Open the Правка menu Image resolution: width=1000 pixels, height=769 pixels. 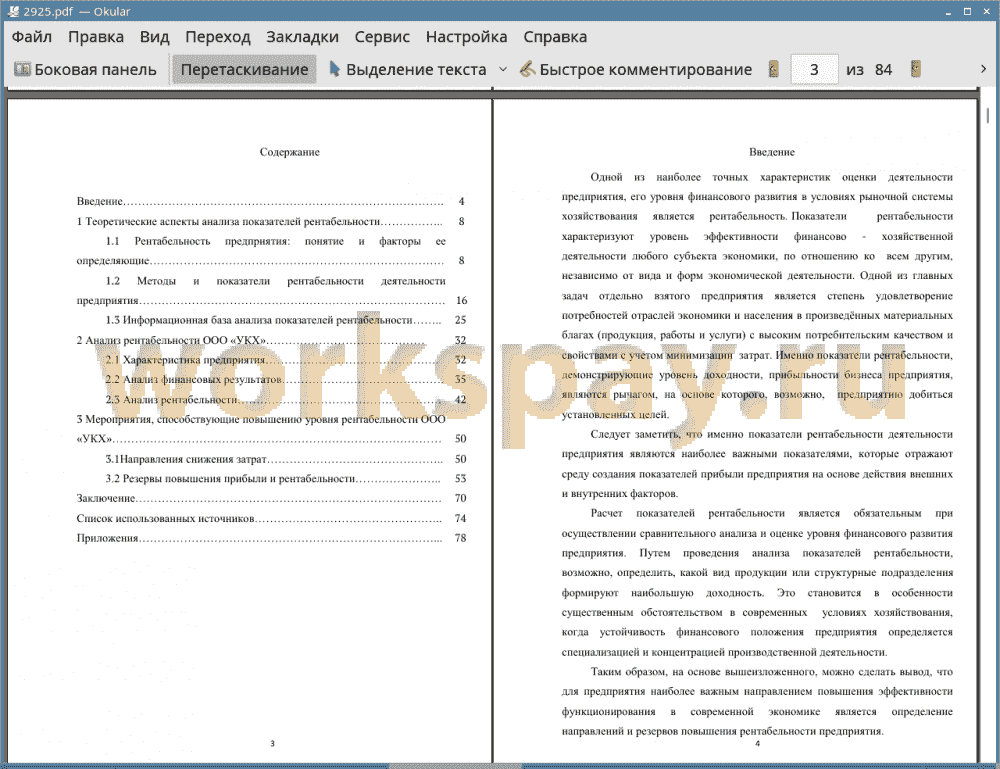tap(96, 37)
